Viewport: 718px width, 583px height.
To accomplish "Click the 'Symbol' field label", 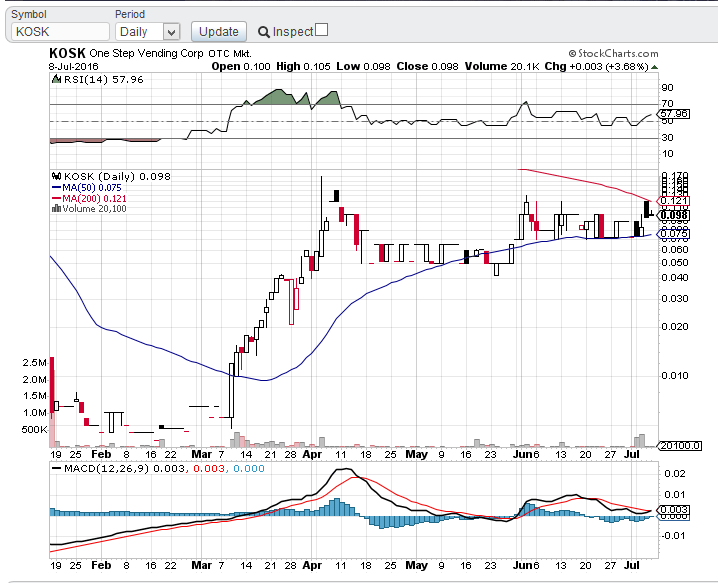I will pos(29,14).
